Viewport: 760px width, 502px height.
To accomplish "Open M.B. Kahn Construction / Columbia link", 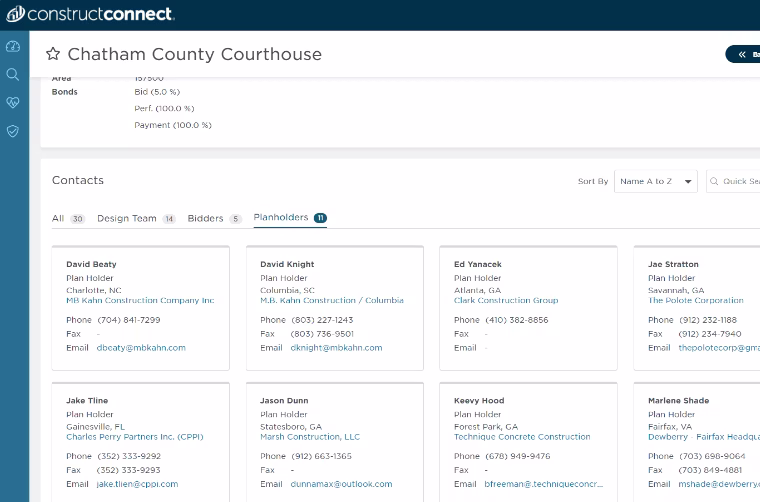I will (332, 300).
